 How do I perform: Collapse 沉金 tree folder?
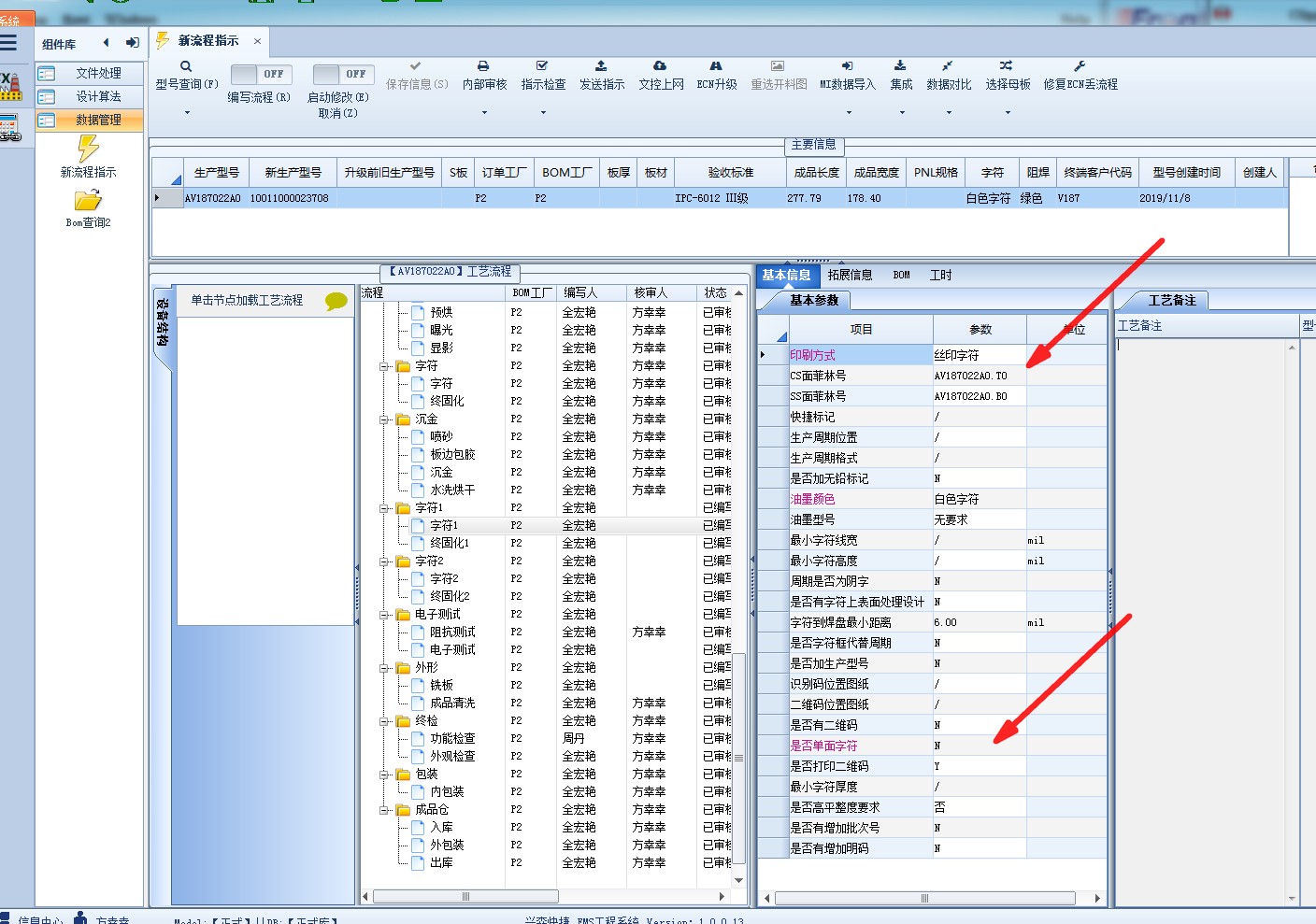point(384,419)
